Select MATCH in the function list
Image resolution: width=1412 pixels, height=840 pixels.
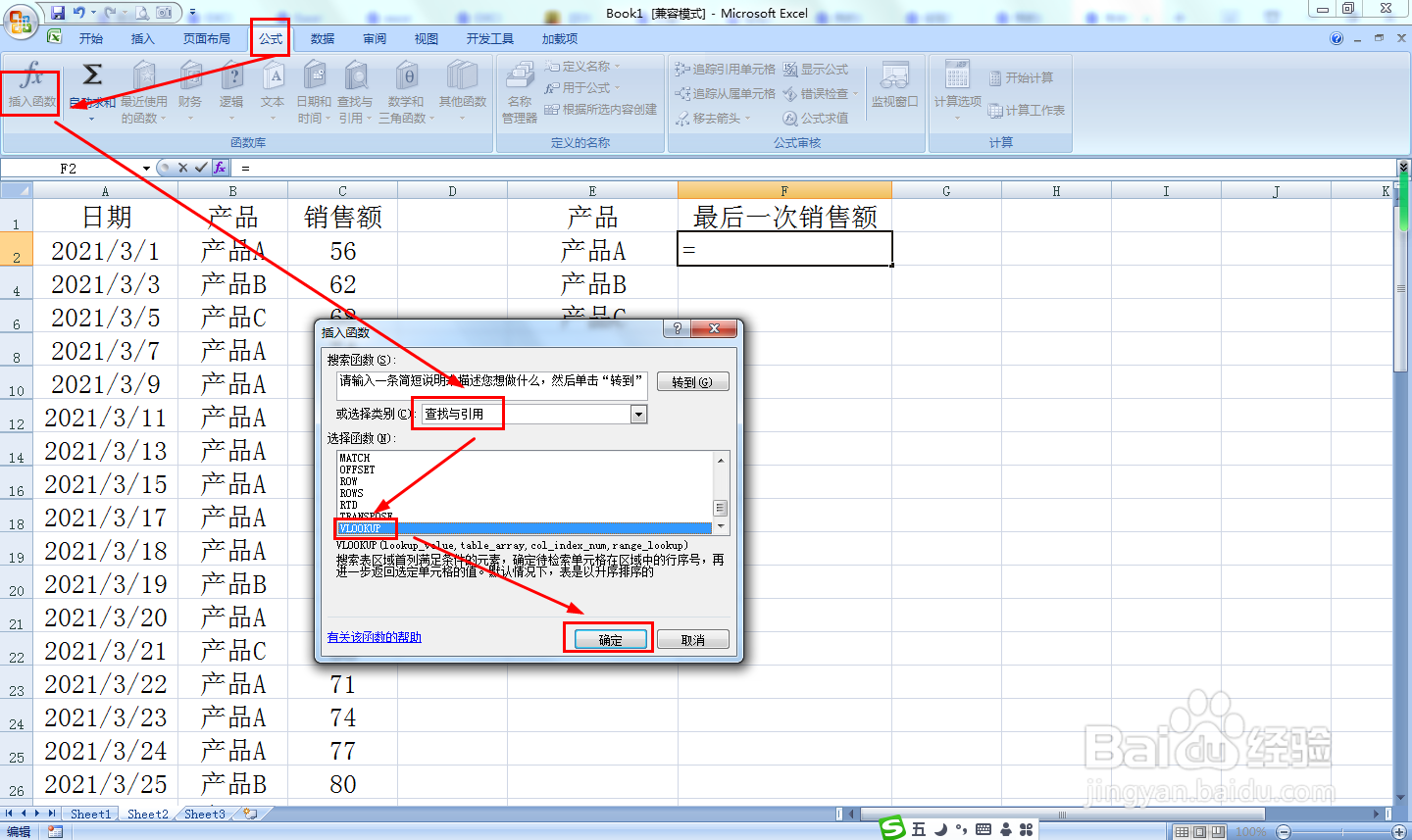coord(355,458)
